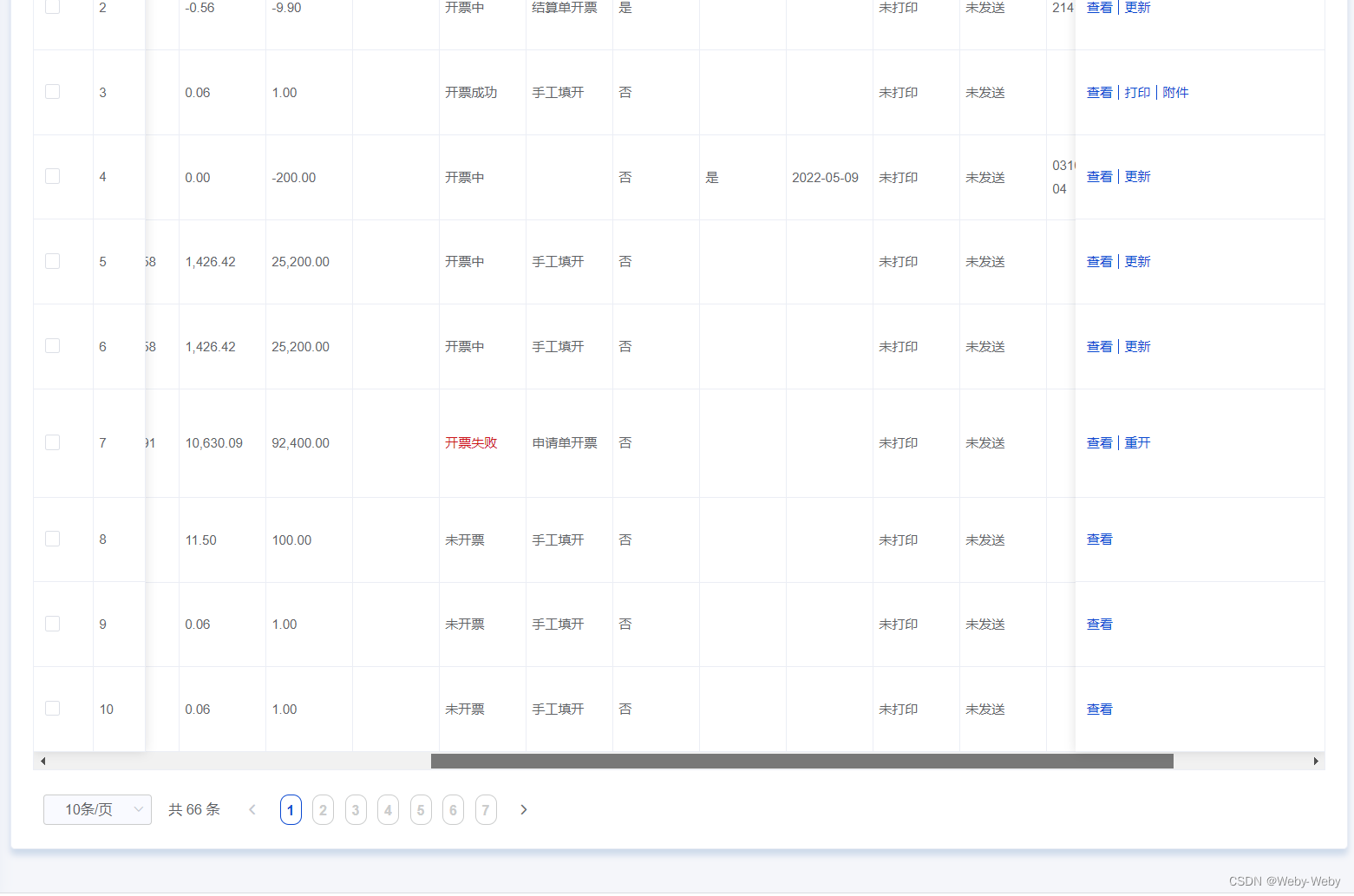Viewport: 1354px width, 896px height.
Task: Click the next page arrow
Action: 523,809
